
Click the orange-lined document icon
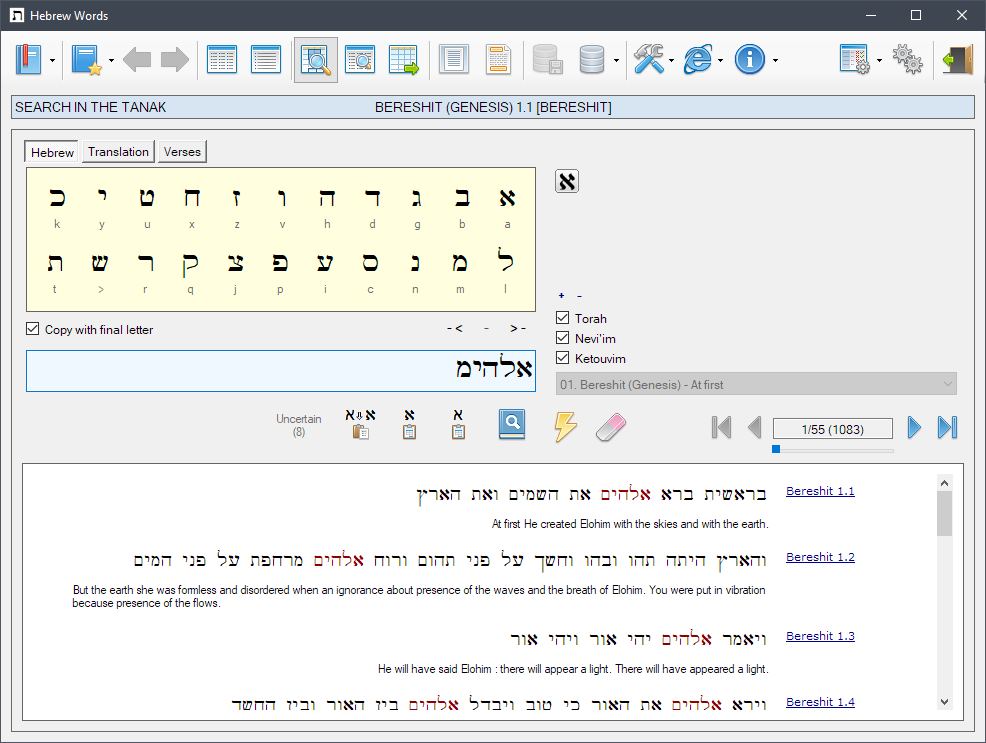tap(499, 60)
